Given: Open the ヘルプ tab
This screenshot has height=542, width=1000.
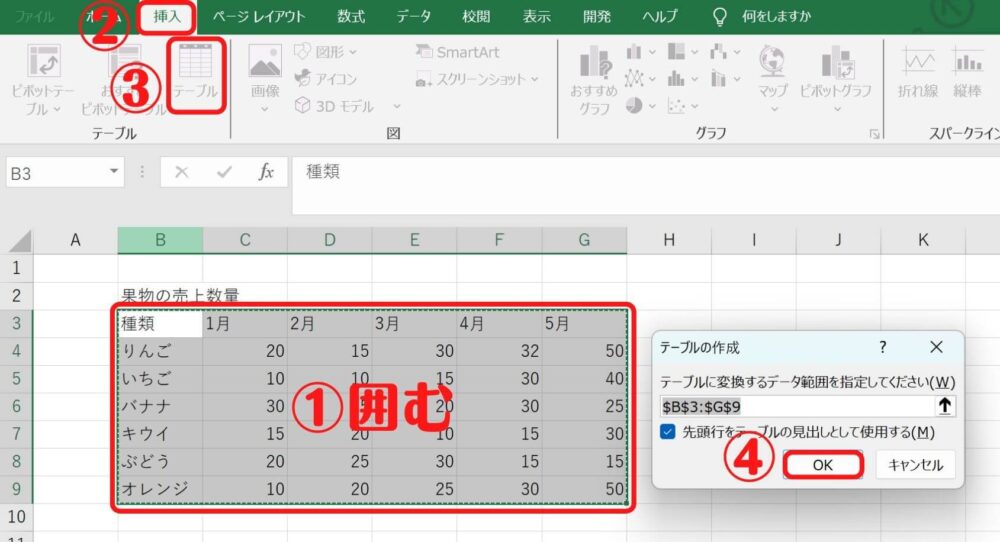Looking at the screenshot, I should (x=659, y=17).
